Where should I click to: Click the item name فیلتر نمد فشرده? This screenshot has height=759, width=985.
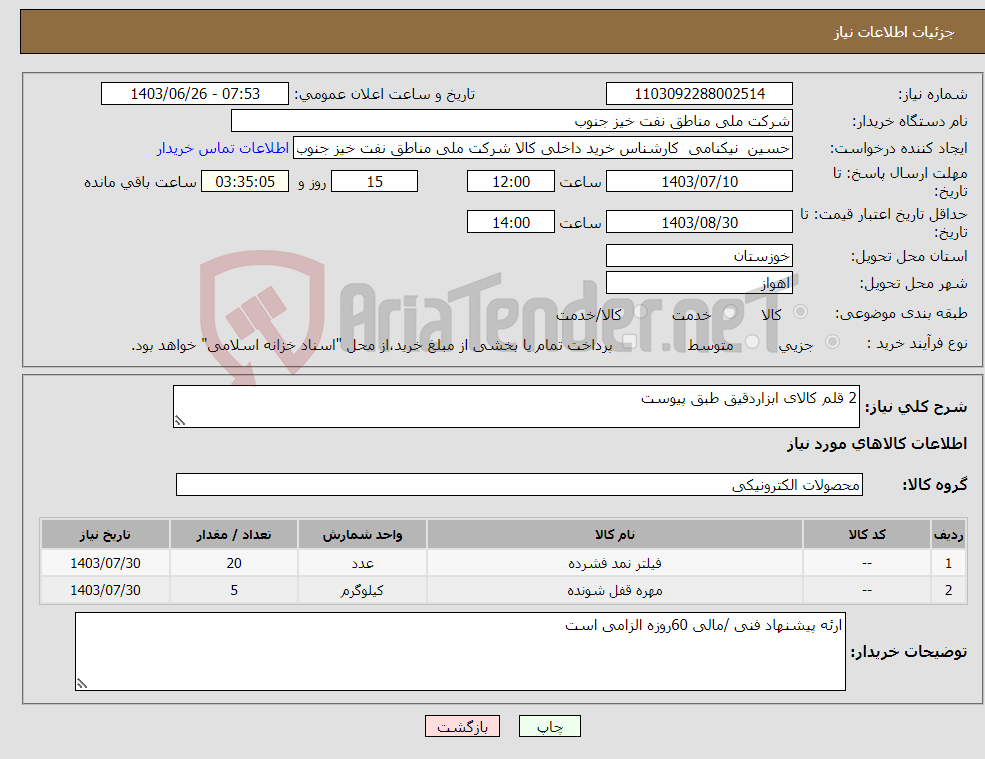coord(615,563)
